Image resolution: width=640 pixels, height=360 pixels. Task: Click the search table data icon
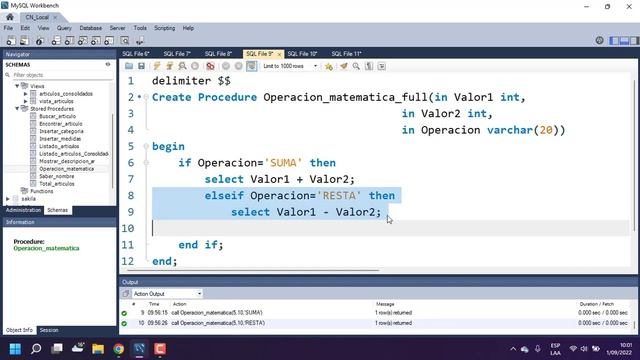point(124,41)
